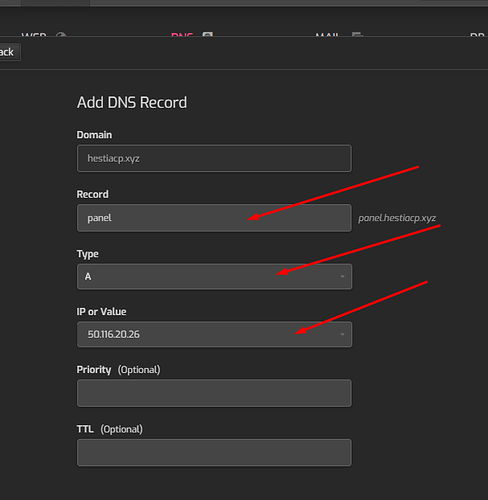Viewport: 488px width, 500px height.
Task: Click the panel.hestiacp.xyz hint text
Action: pos(397,218)
